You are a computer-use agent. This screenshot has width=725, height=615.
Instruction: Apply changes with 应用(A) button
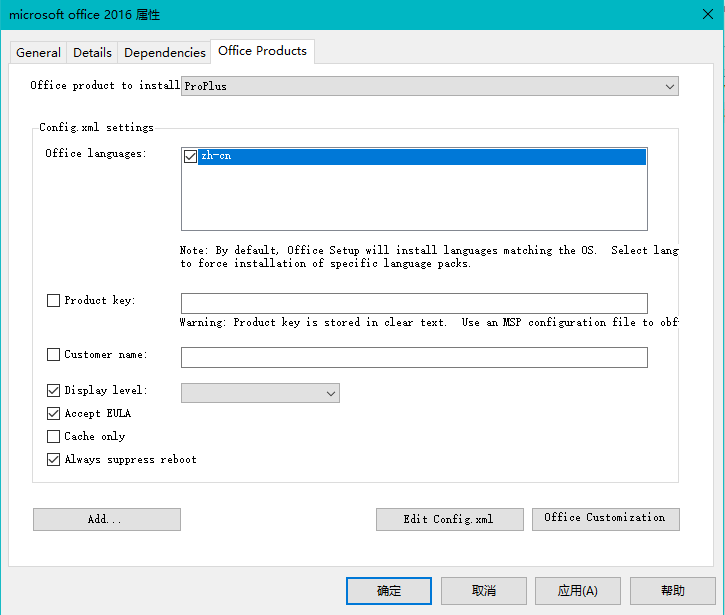coord(578,590)
